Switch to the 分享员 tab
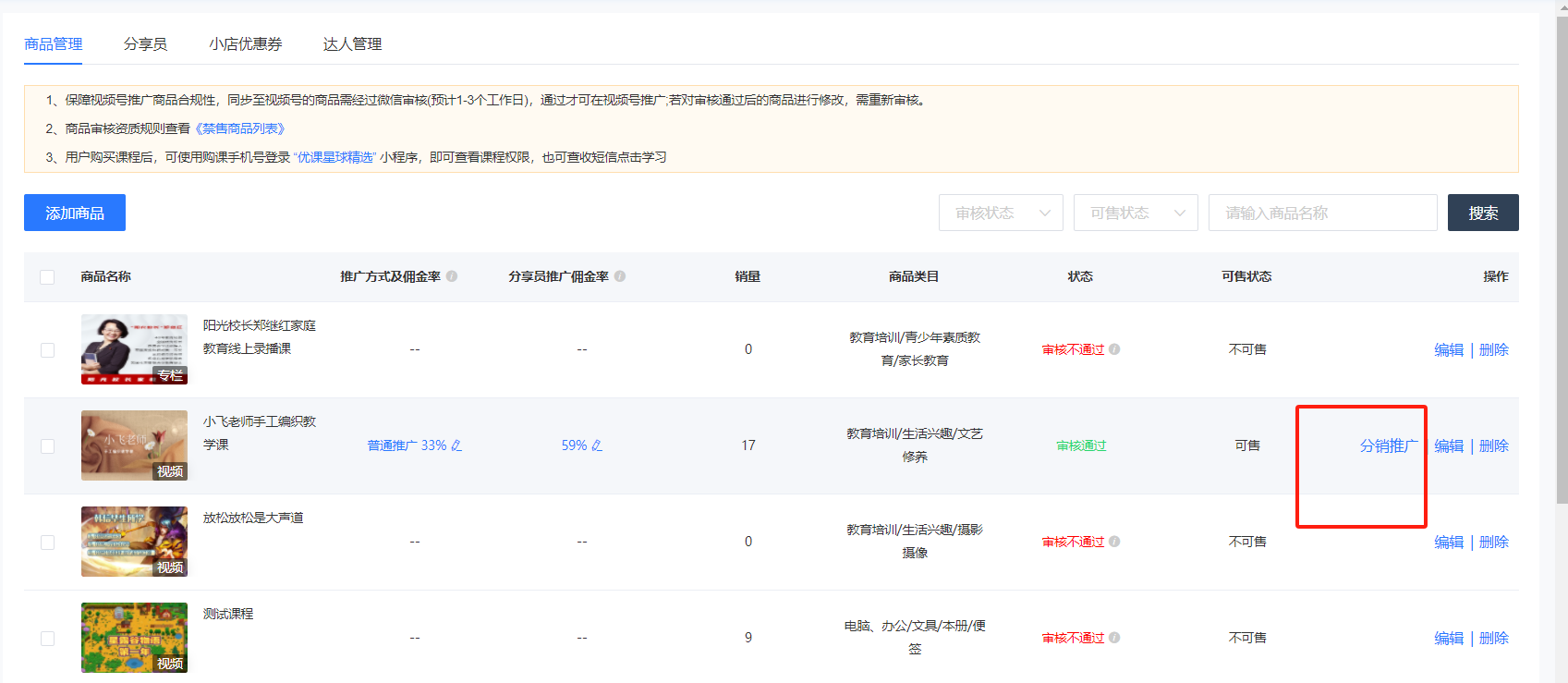Viewport: 1568px width, 683px height. [145, 44]
